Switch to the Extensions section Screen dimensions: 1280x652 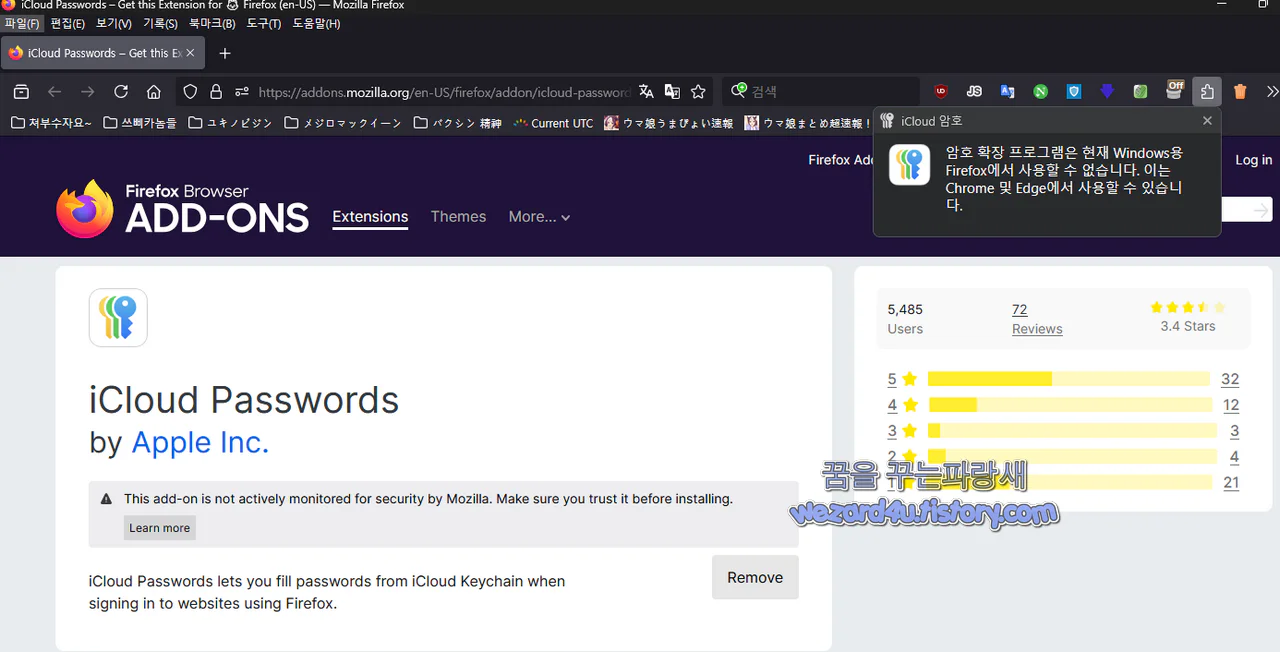tap(370, 217)
